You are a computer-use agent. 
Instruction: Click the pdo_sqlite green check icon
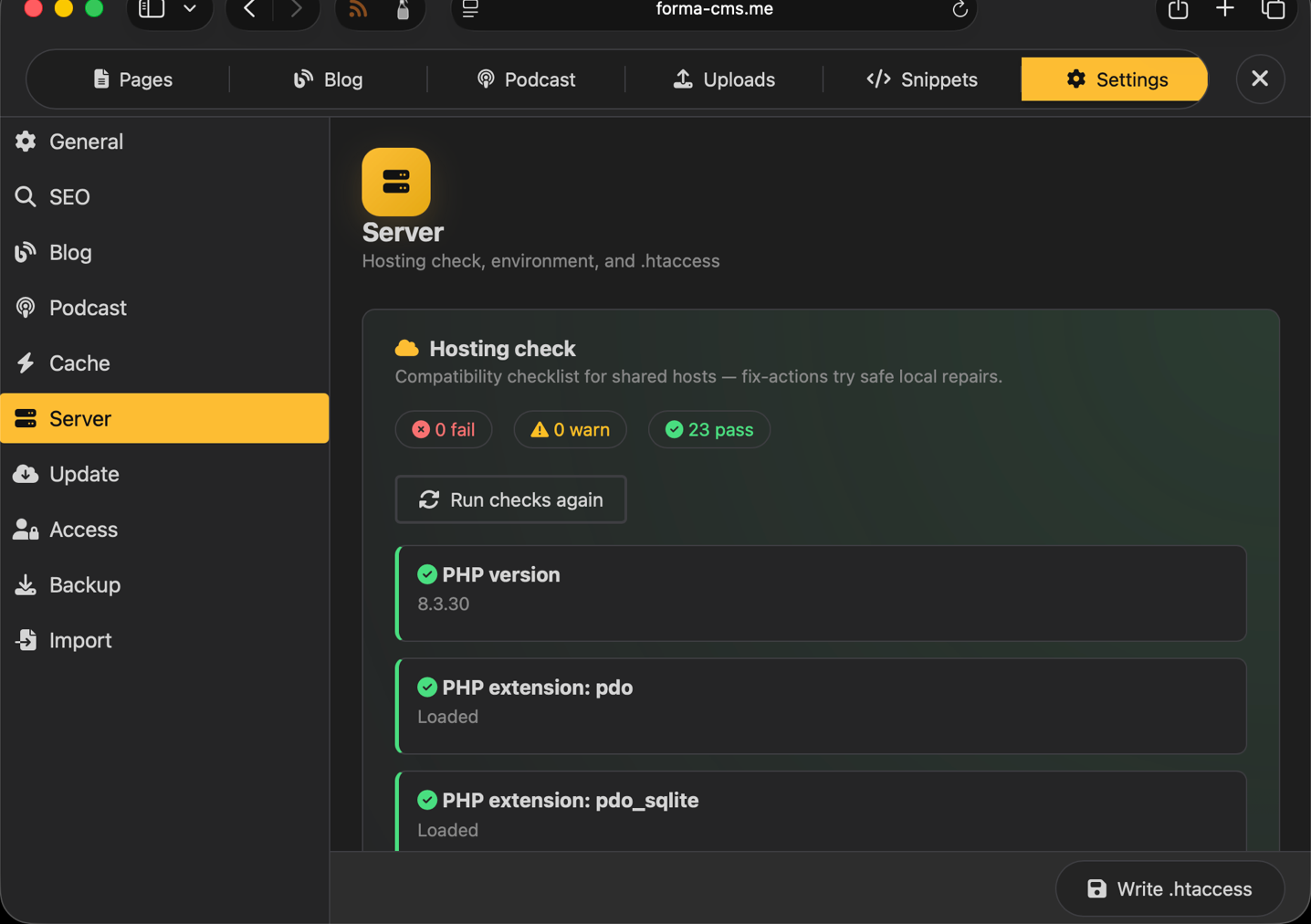tap(427, 800)
